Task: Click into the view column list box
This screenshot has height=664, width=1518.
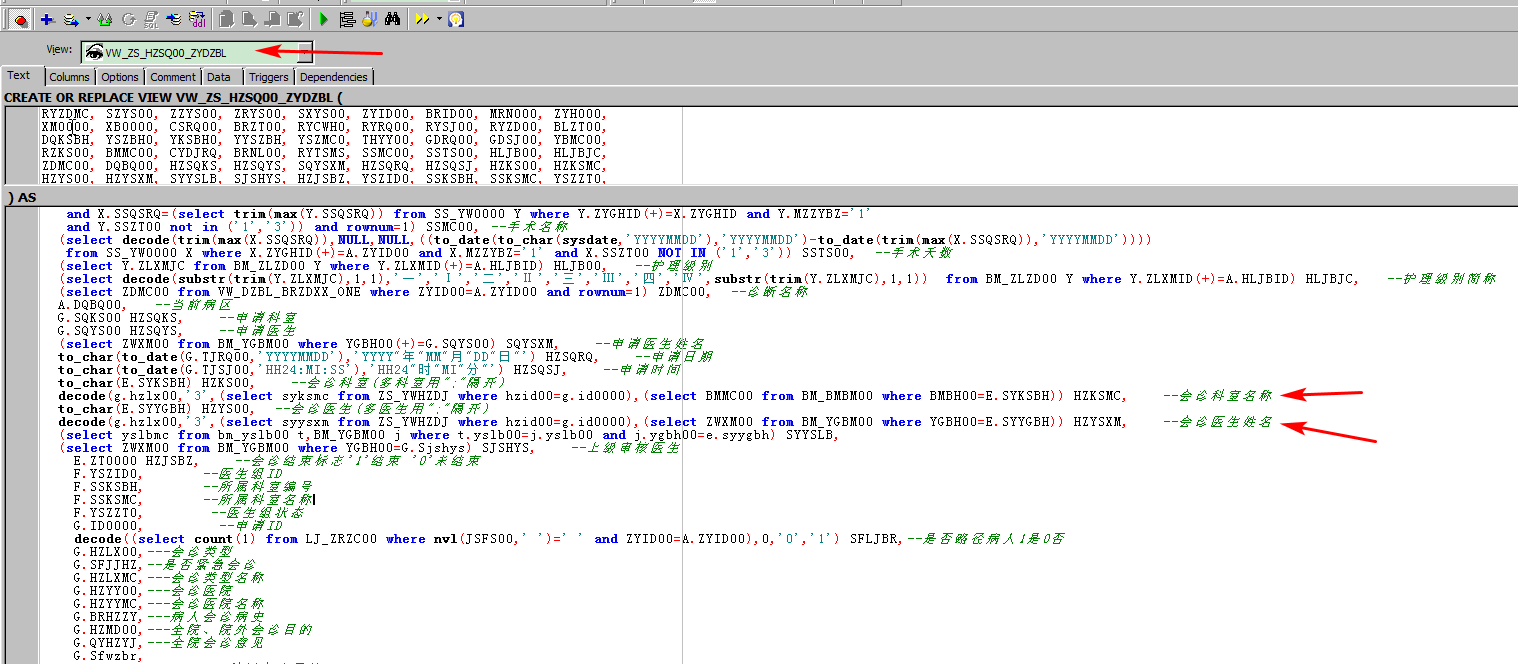Action: tap(400, 145)
